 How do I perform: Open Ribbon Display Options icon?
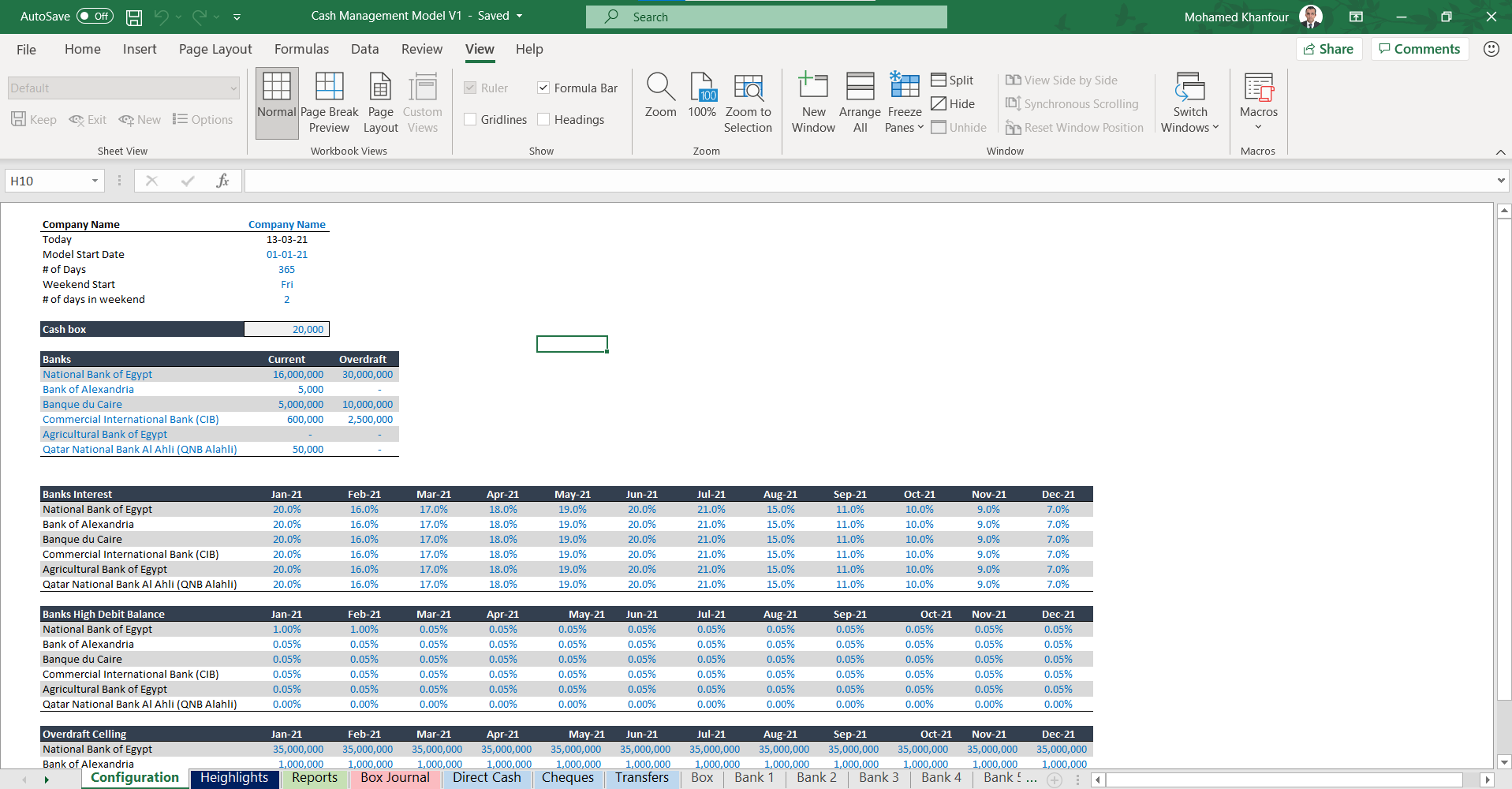coord(1356,17)
